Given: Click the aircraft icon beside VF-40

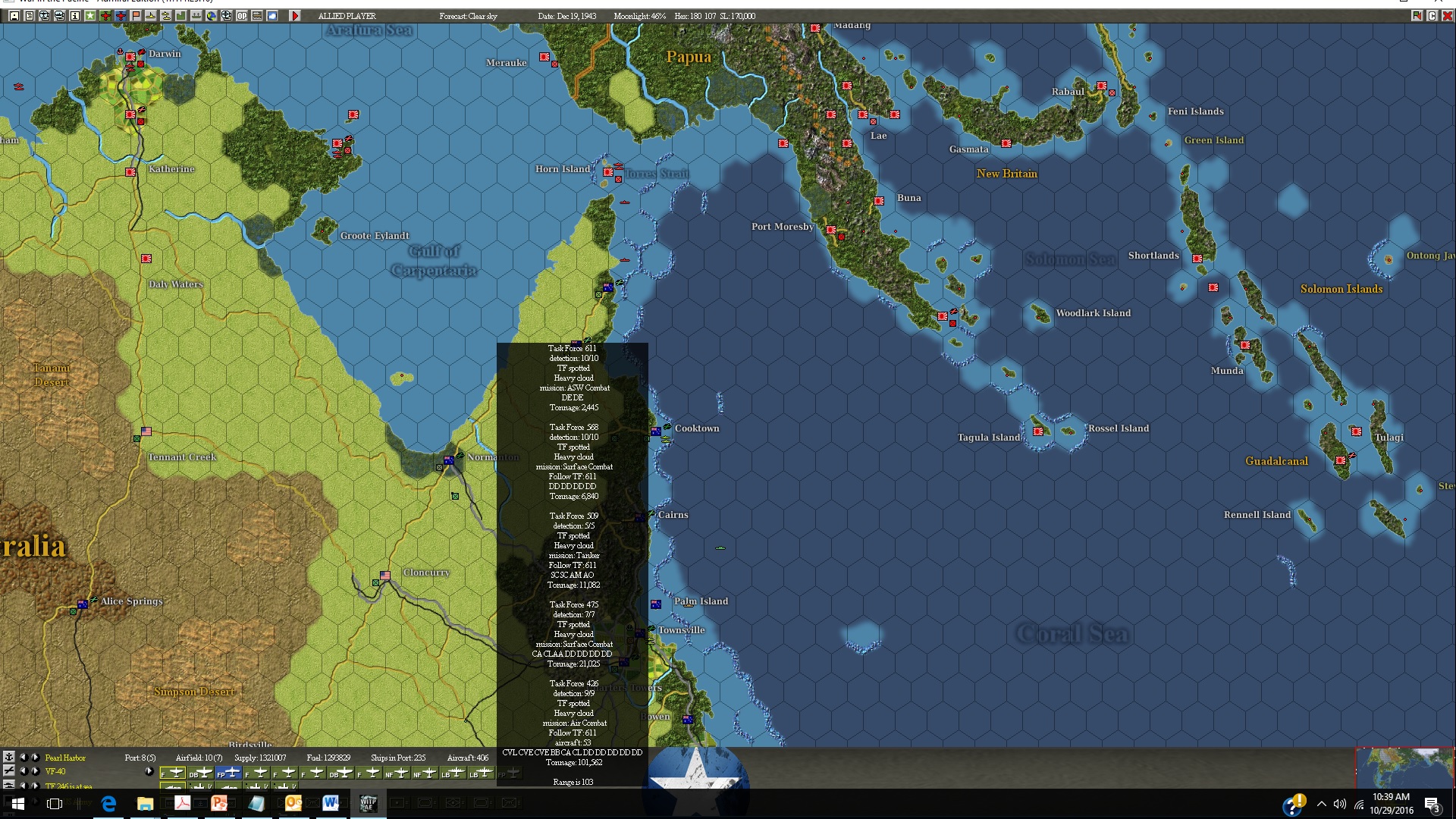Looking at the screenshot, I should point(8,770).
